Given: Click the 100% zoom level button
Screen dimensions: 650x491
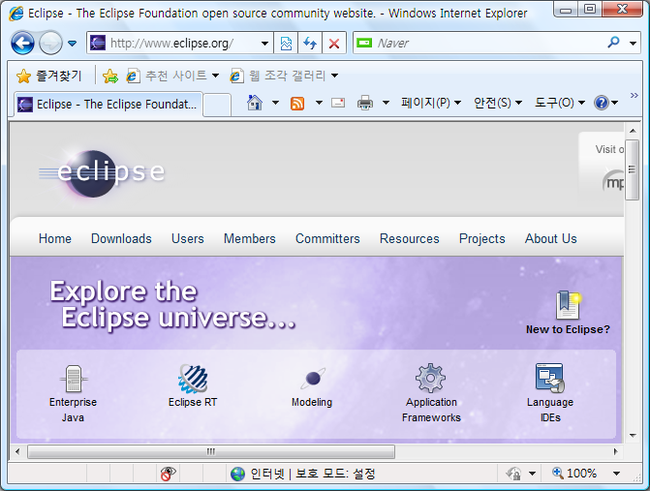Looking at the screenshot, I should [574, 473].
